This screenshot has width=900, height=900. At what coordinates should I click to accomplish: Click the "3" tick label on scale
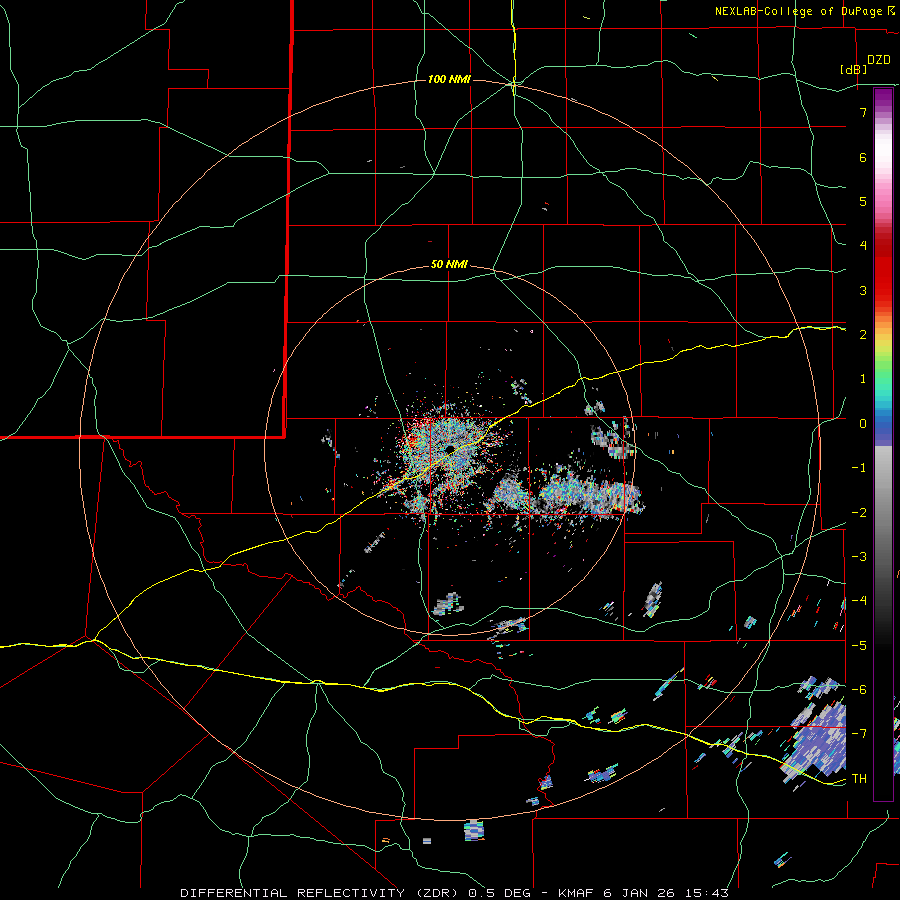[863, 290]
